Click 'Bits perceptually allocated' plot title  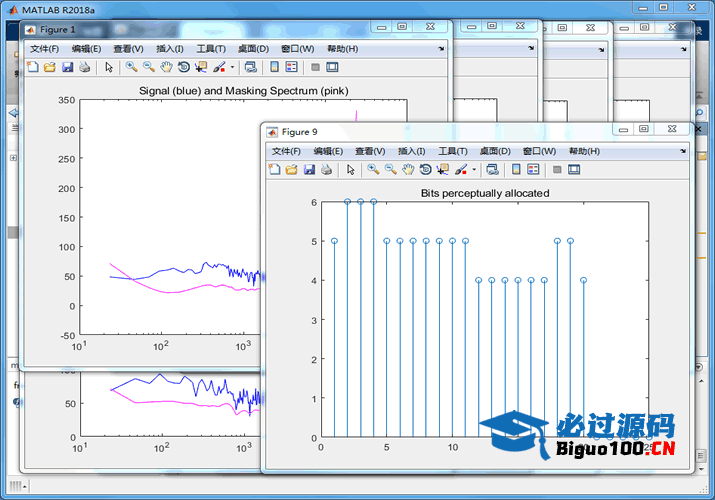coord(485,193)
